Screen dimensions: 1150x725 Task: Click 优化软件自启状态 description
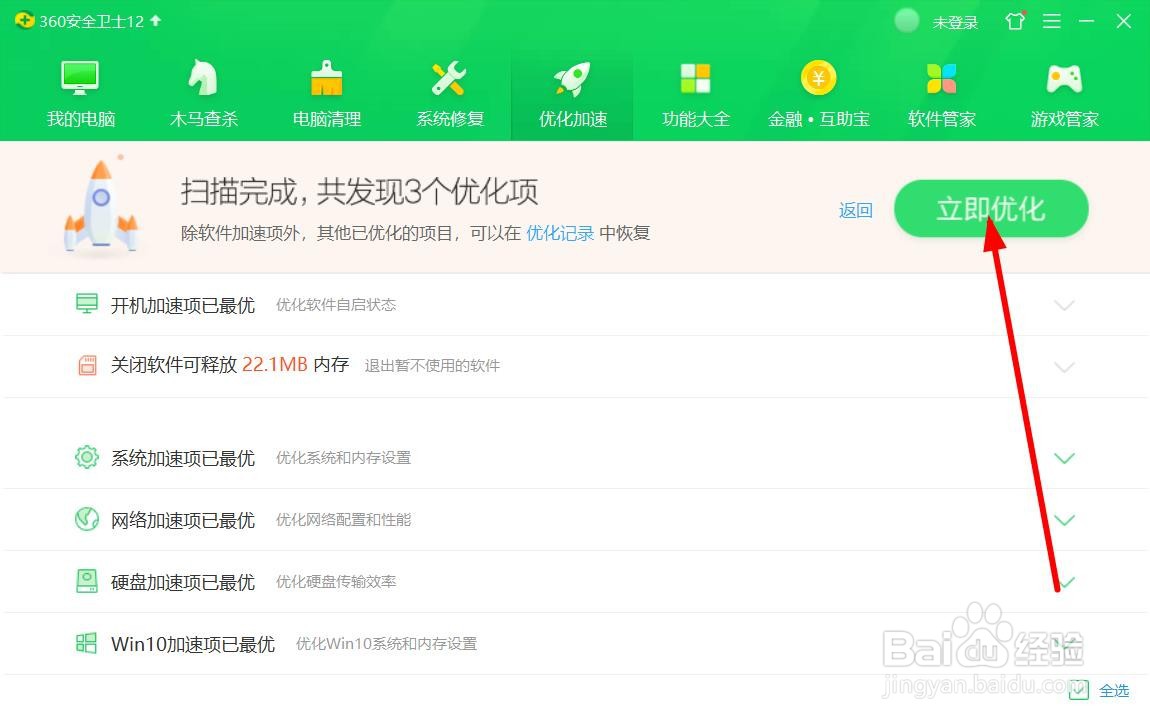point(336,305)
